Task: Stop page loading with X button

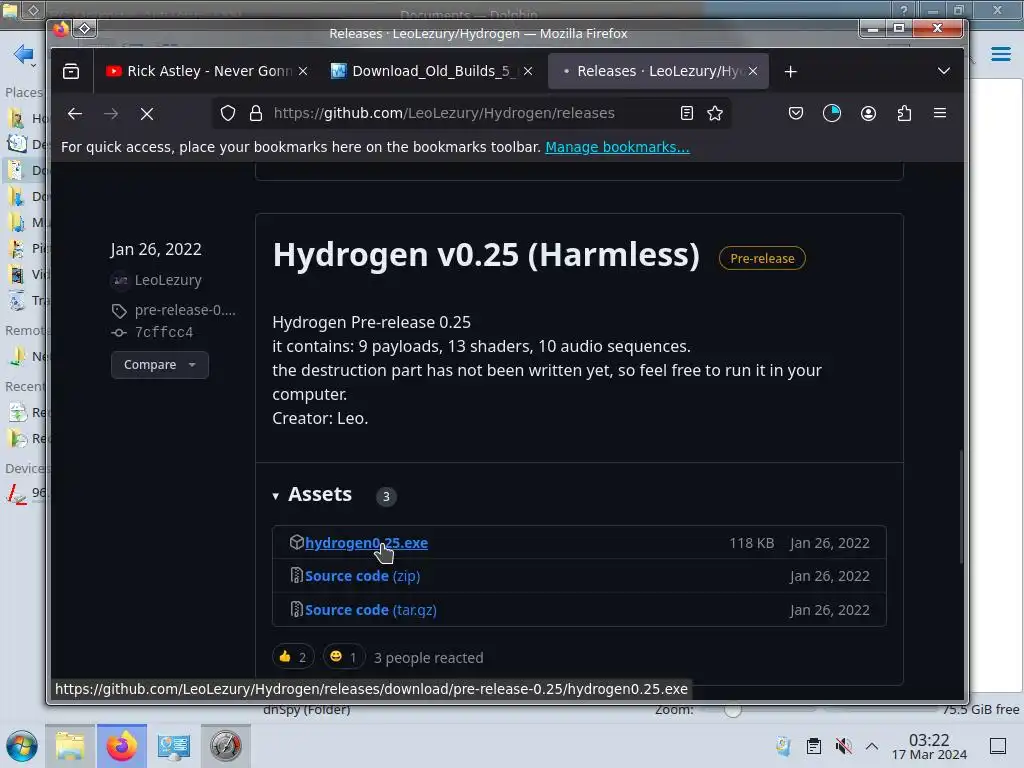Action: click(147, 114)
